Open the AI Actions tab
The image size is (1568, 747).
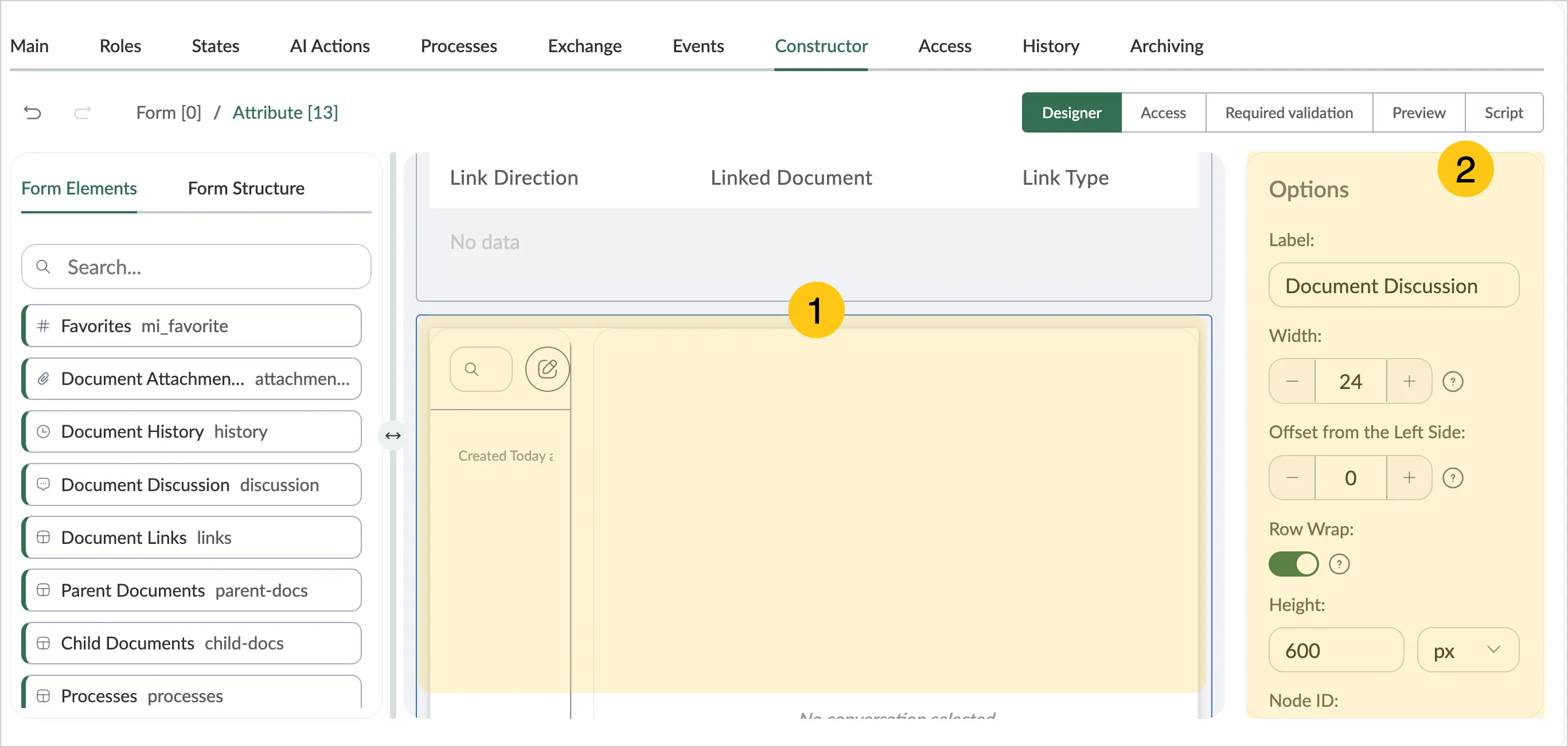pyautogui.click(x=330, y=46)
